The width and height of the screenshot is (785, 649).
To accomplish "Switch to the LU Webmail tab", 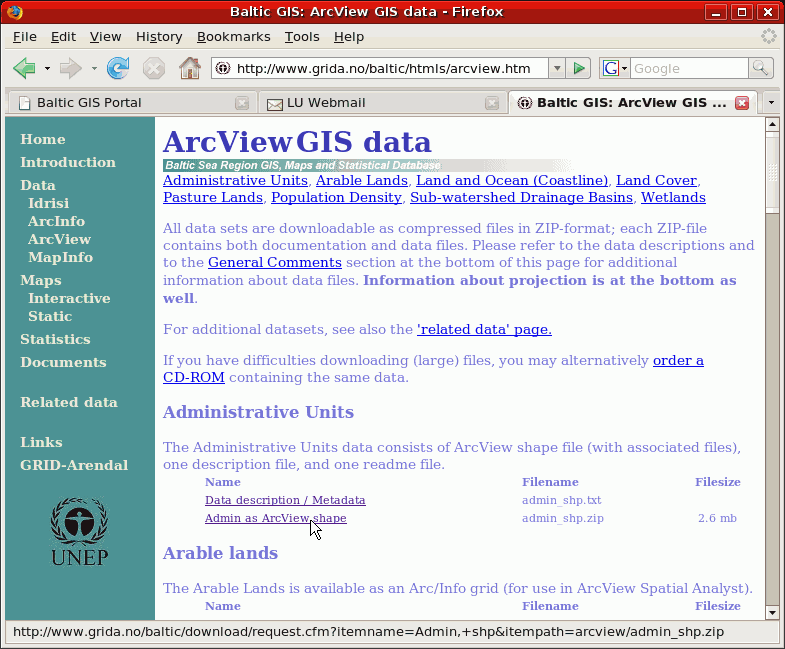I will pos(382,103).
